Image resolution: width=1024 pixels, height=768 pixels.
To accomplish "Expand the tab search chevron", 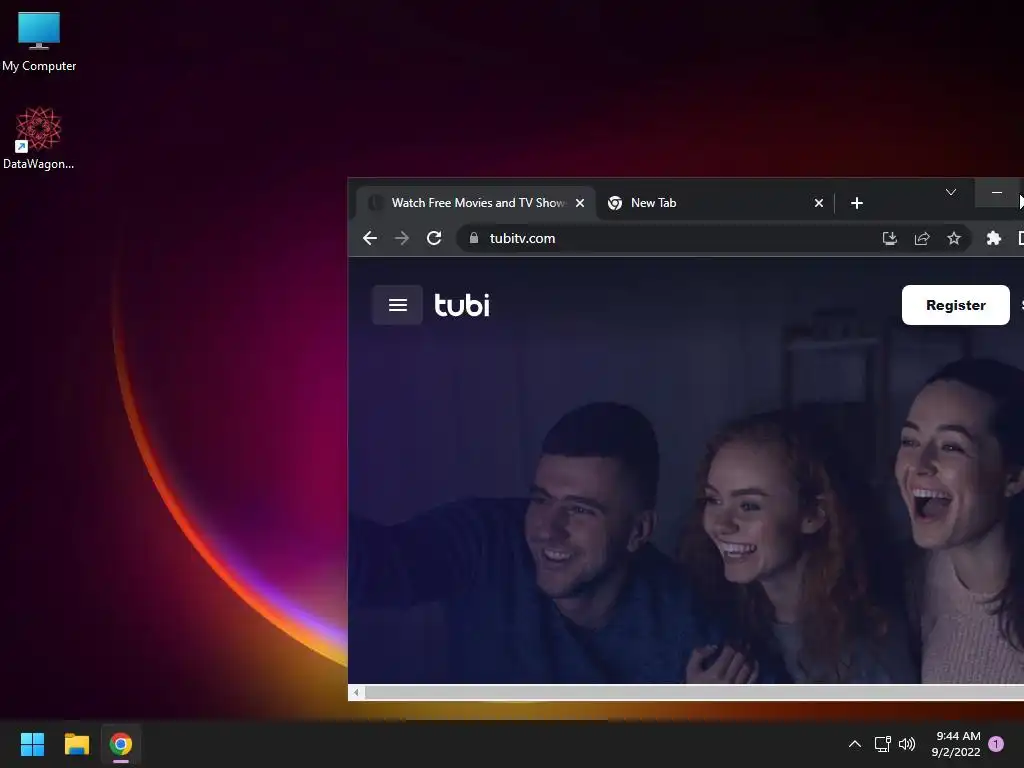I will pos(951,192).
